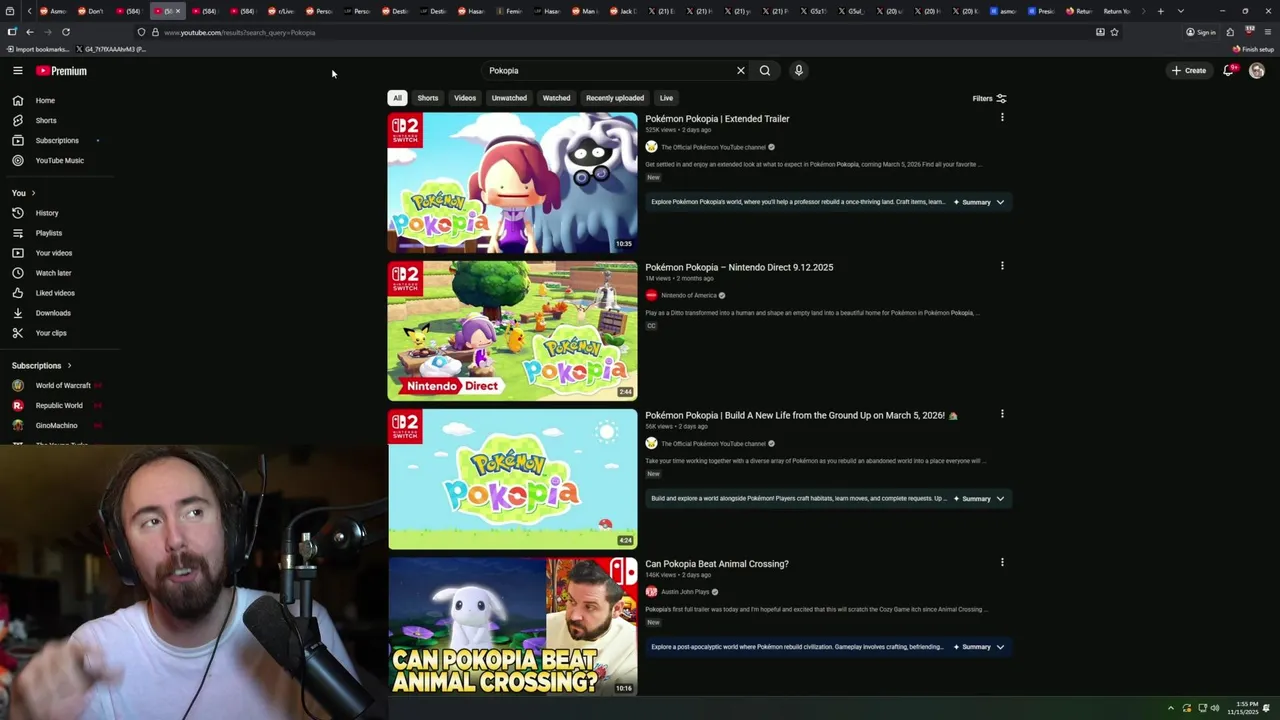Select the All filter chip

pyautogui.click(x=397, y=98)
